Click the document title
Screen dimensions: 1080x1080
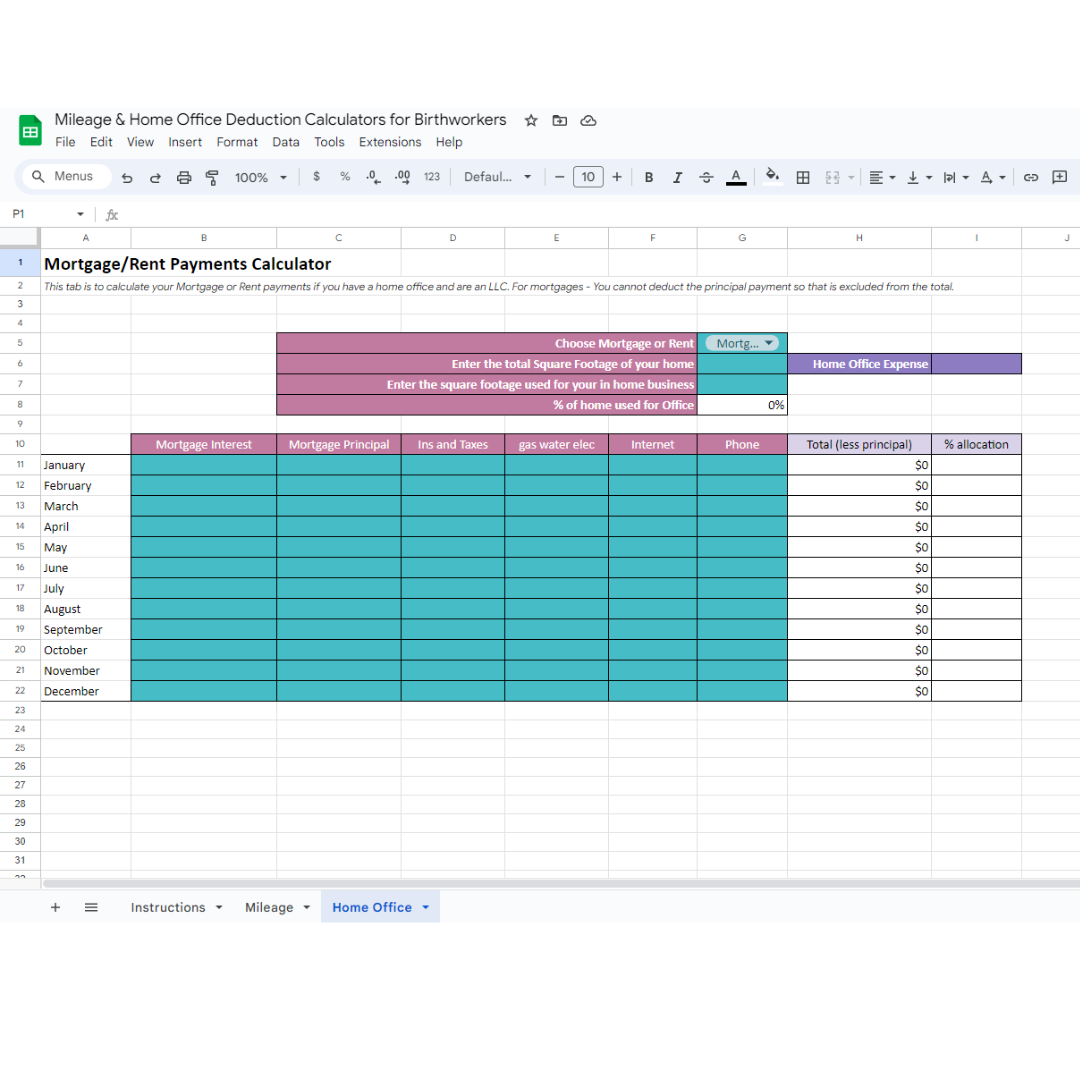[x=280, y=120]
